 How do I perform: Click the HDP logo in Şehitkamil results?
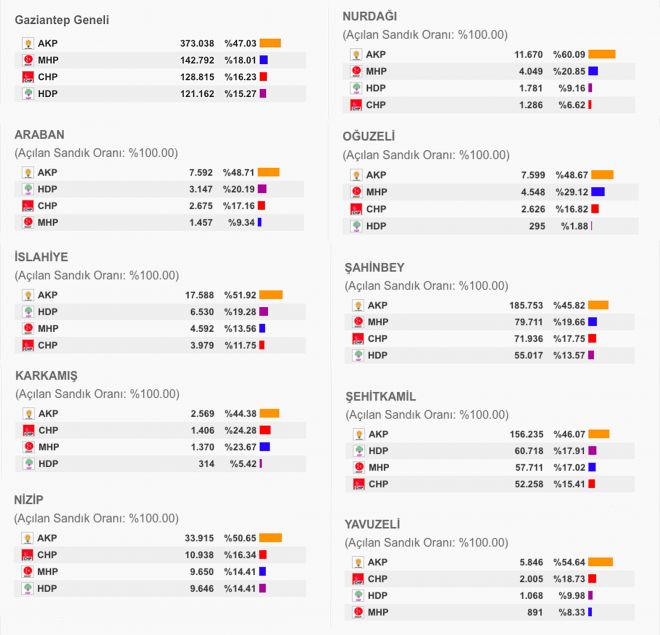coord(356,451)
